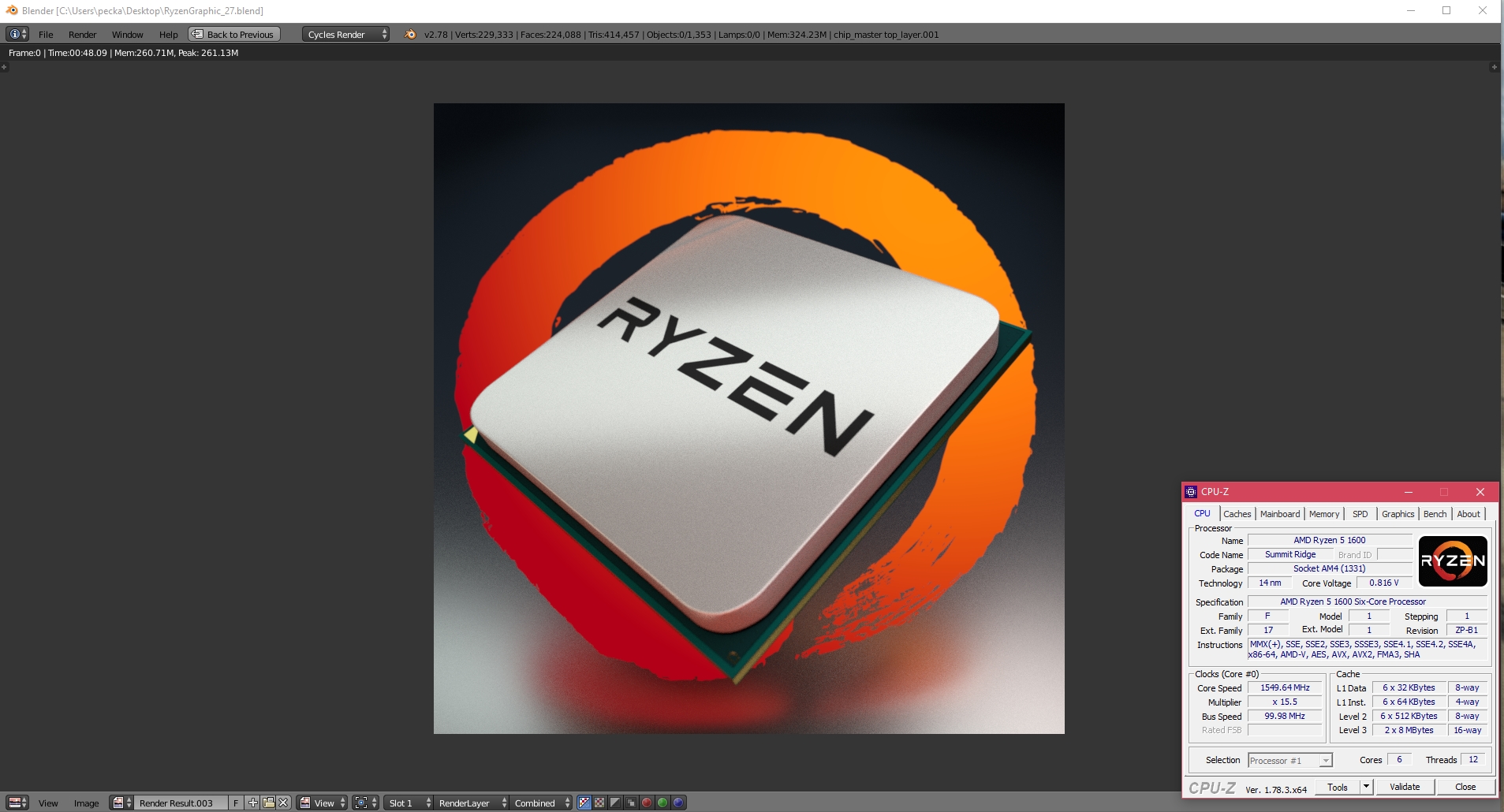The image size is (1504, 812).
Task: Open the Combined render pass dropdown
Action: click(542, 803)
